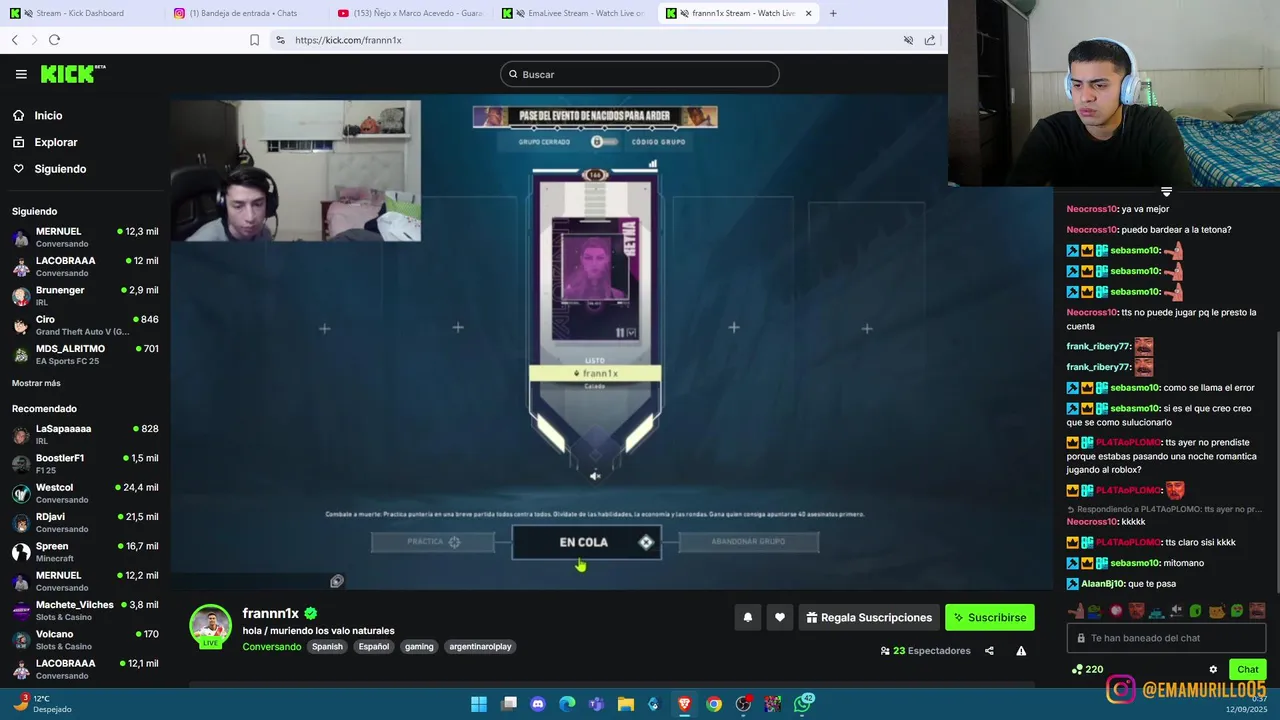The image size is (1280, 720).
Task: Open LACOBRAAA 12 mil followed channel
Action: [85, 266]
